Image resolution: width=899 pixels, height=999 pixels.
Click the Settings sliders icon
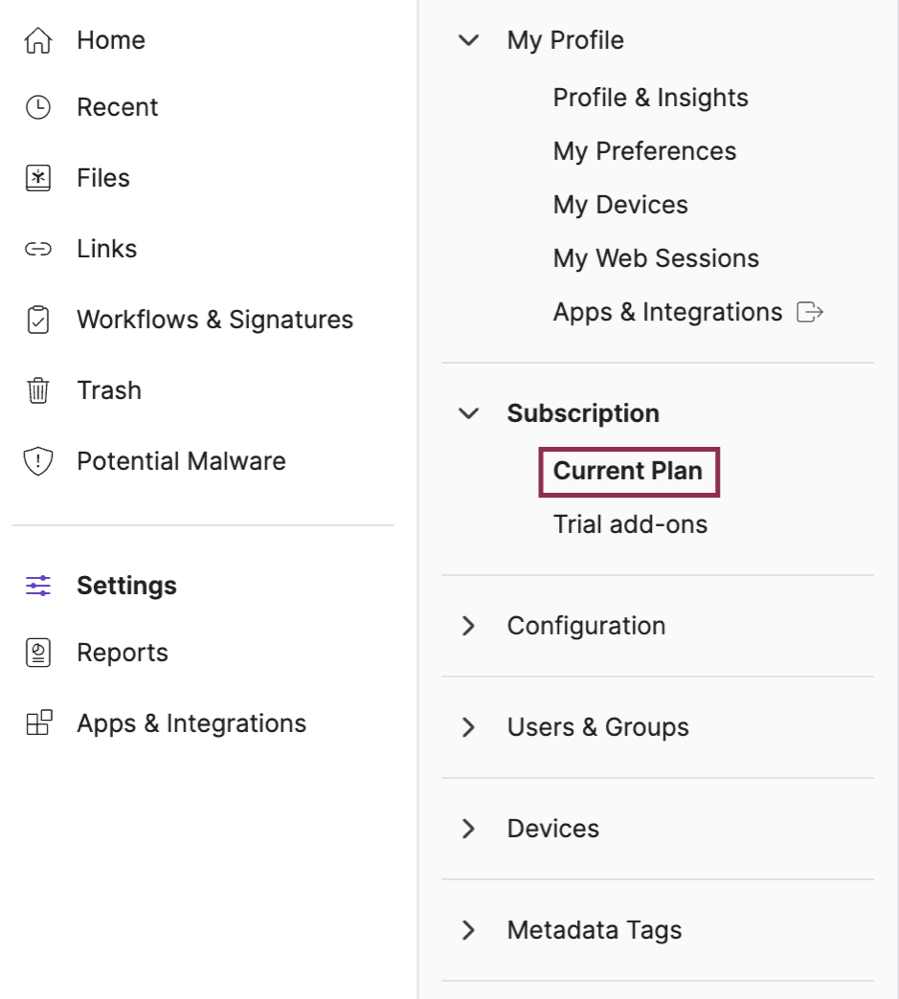pos(38,585)
